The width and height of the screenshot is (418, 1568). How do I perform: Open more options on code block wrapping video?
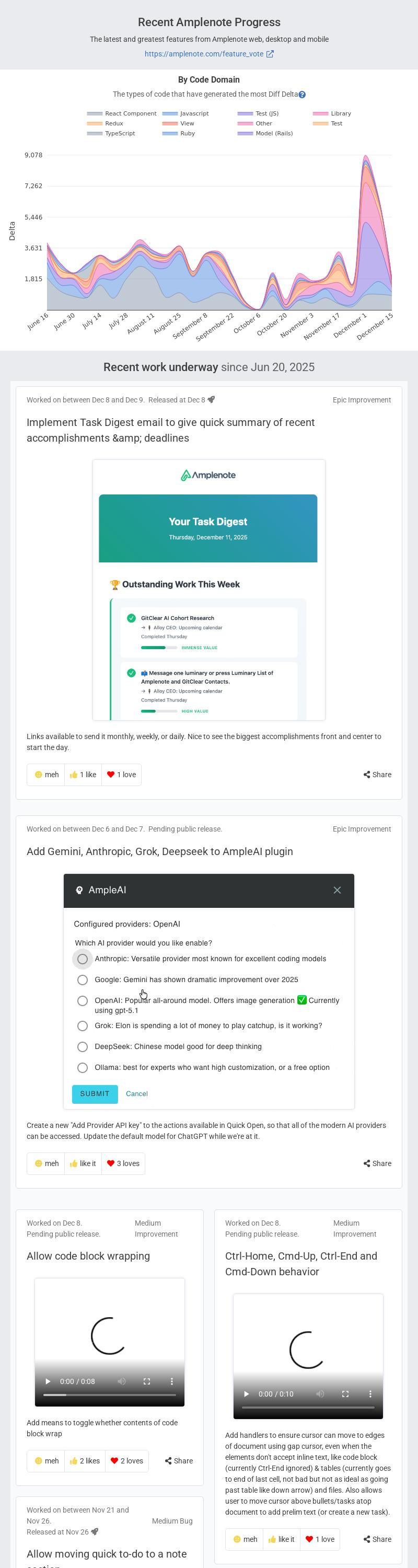coord(171,1382)
